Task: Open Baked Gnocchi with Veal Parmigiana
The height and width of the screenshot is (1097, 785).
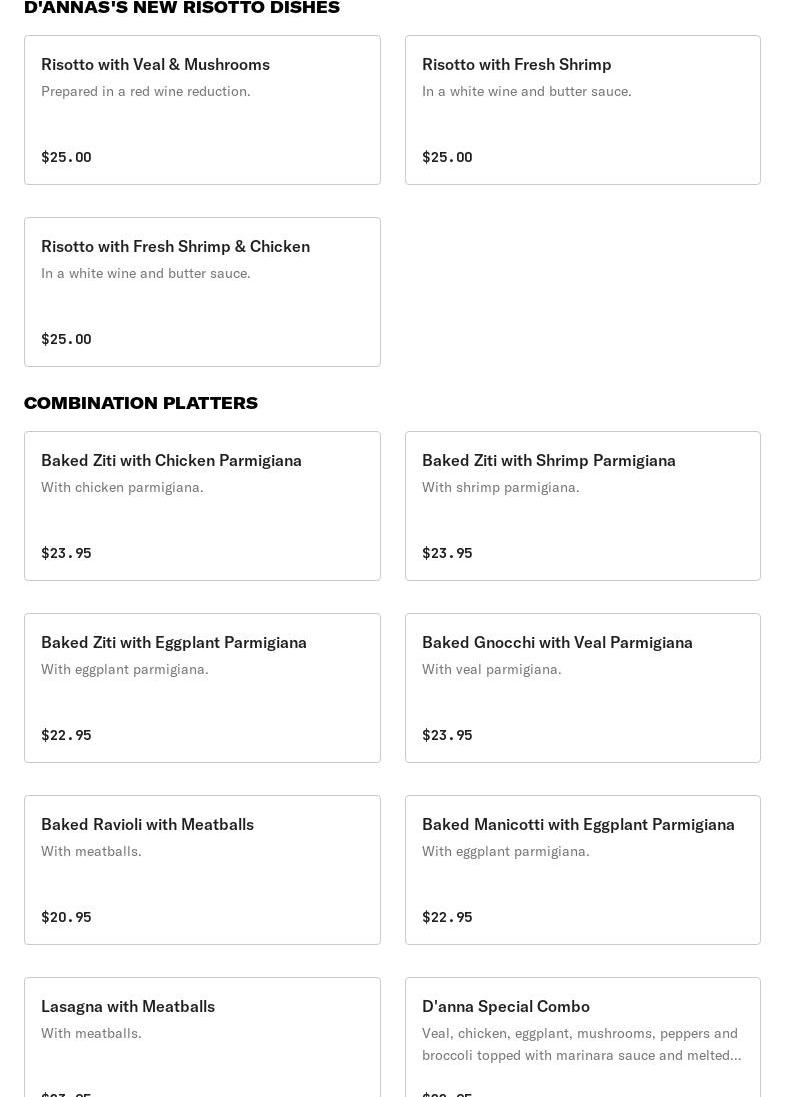Action: [582, 688]
